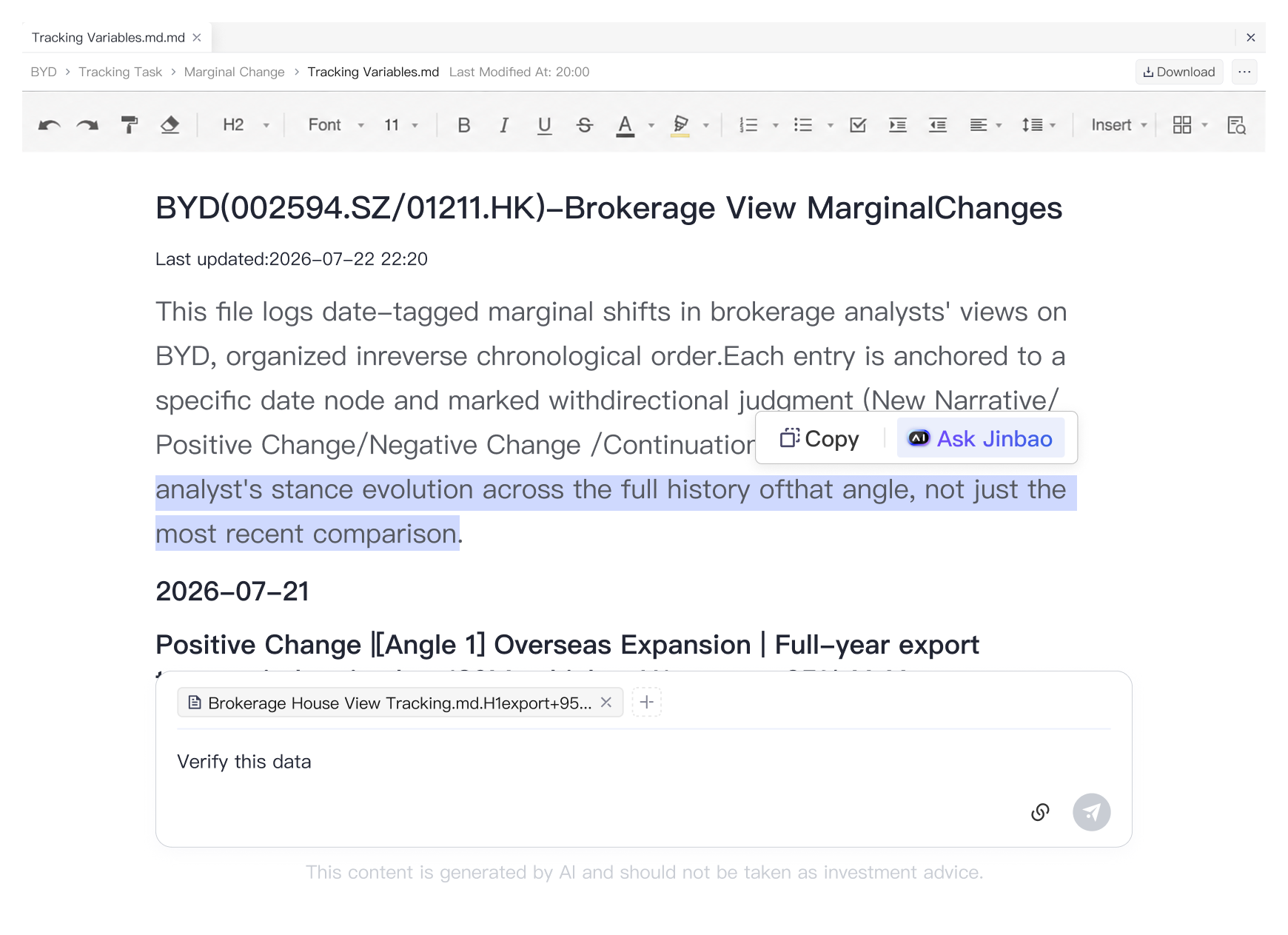This screenshot has height=935, width=1288.
Task: Decrease paragraph indent
Action: click(x=938, y=125)
